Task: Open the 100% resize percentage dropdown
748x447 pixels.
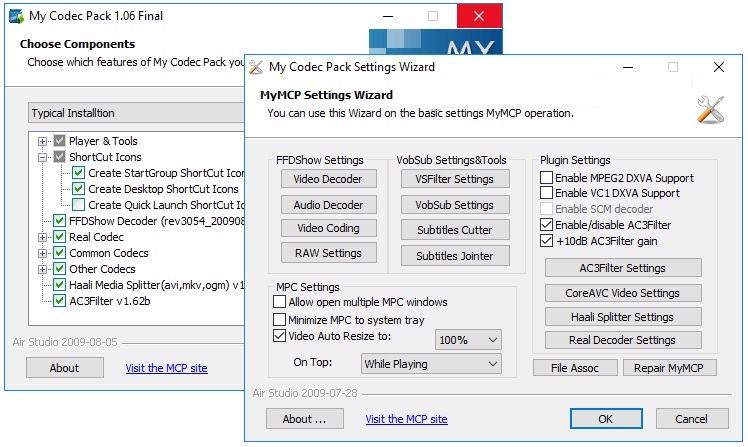Action: pyautogui.click(x=467, y=340)
